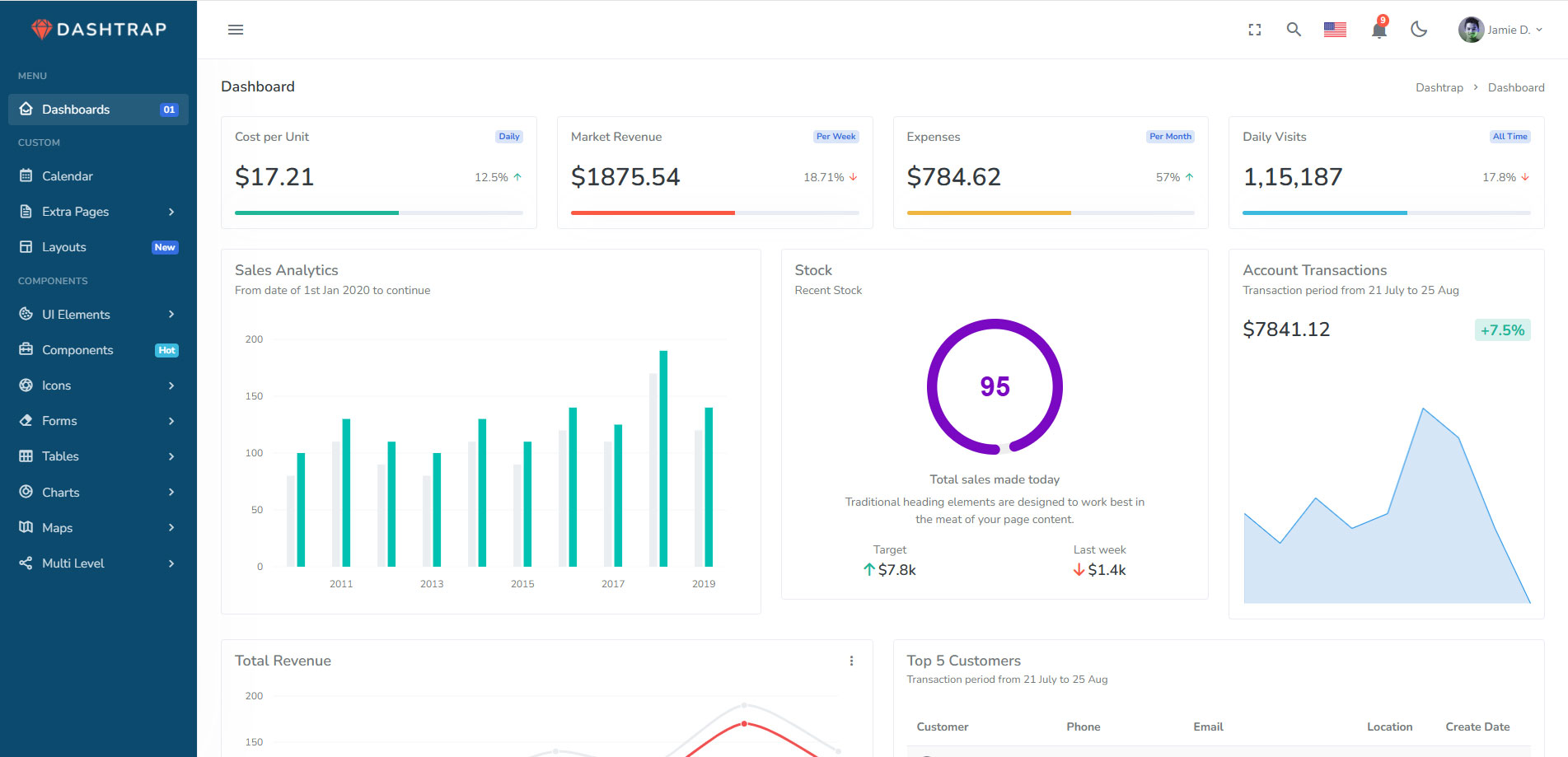Click the yellow Expenses progress bar
The image size is (1568, 757).
(x=989, y=213)
